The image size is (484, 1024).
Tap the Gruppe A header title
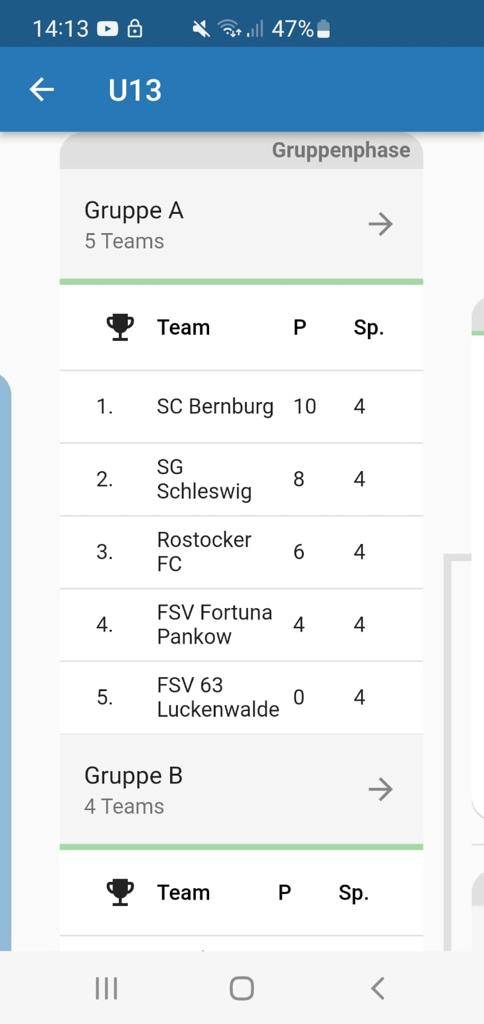134,210
